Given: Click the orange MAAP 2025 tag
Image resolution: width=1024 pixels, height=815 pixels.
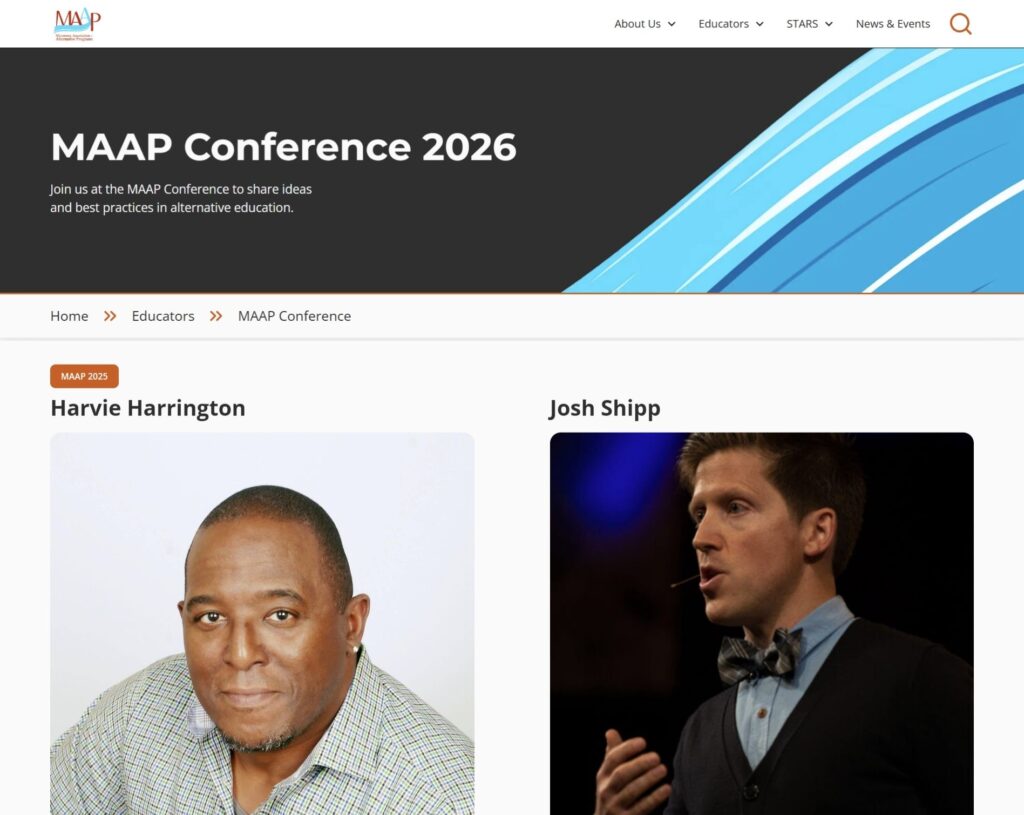Looking at the screenshot, I should pos(84,376).
